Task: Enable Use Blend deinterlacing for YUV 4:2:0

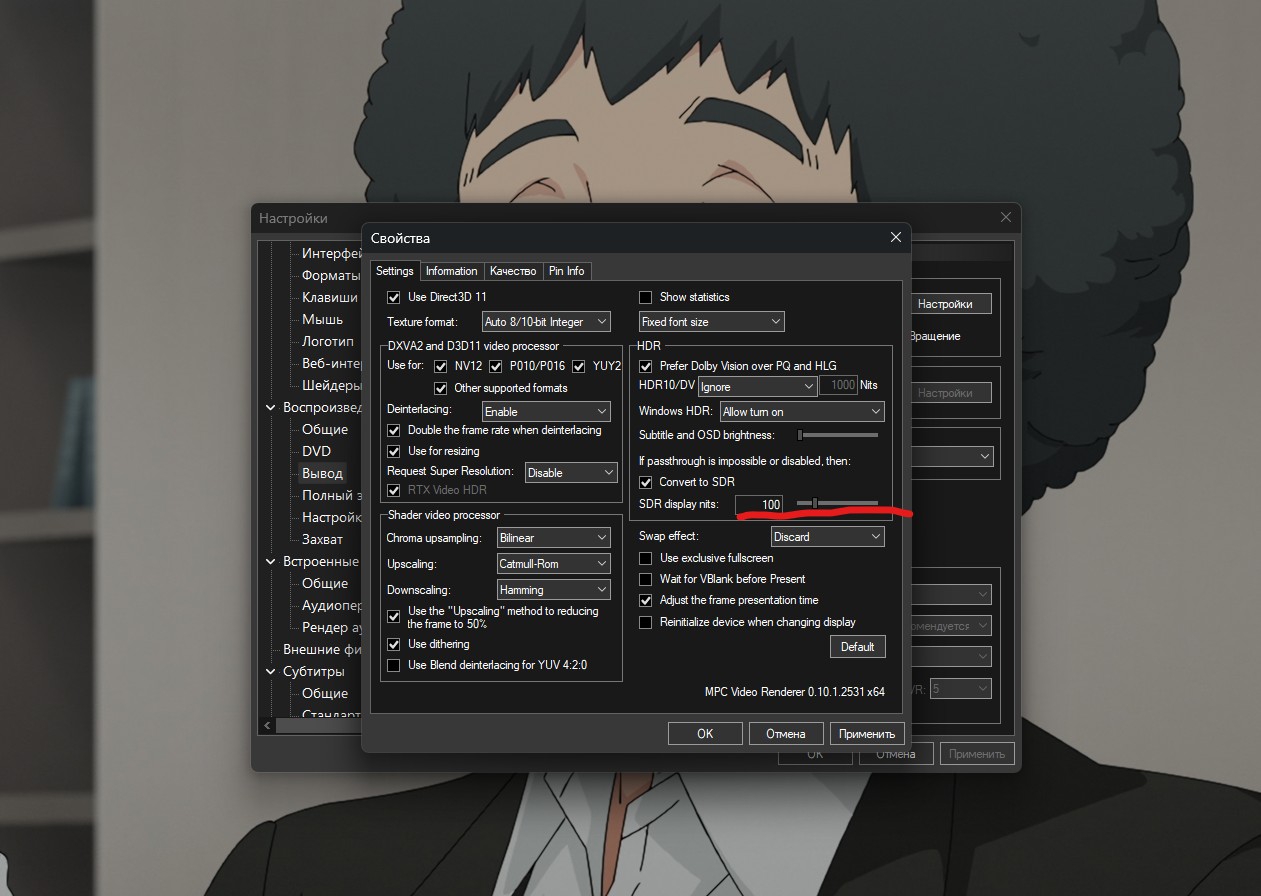Action: click(393, 665)
